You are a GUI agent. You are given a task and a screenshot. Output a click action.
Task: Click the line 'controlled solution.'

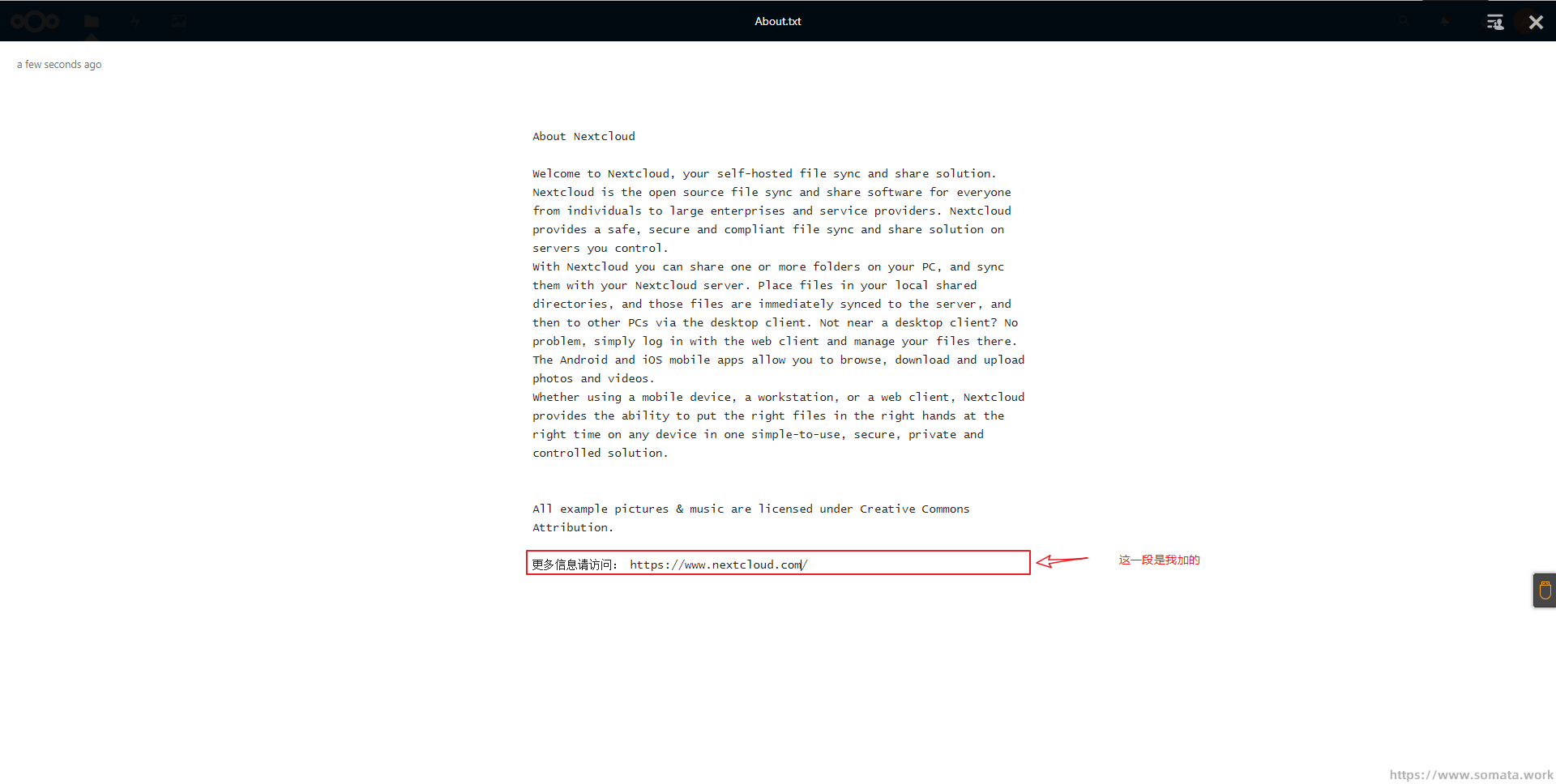pyautogui.click(x=601, y=453)
